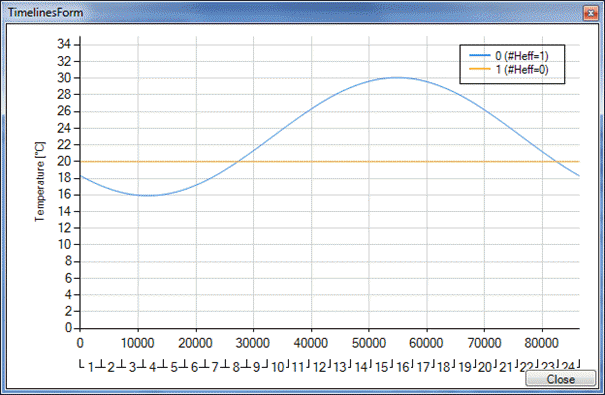
Task: Click the x-axis value 40000
Action: pyautogui.click(x=311, y=343)
